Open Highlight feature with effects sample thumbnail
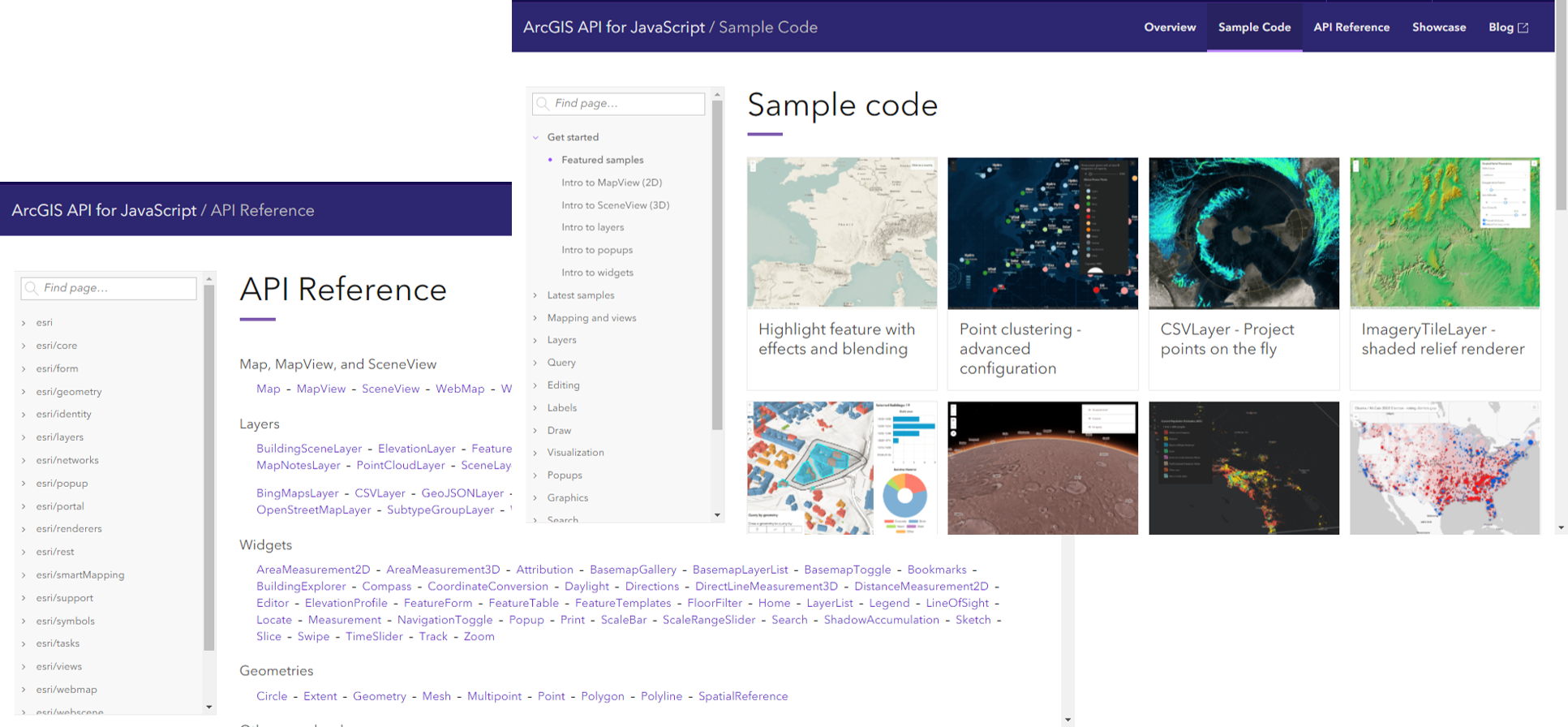1568x727 pixels. pyautogui.click(x=842, y=234)
